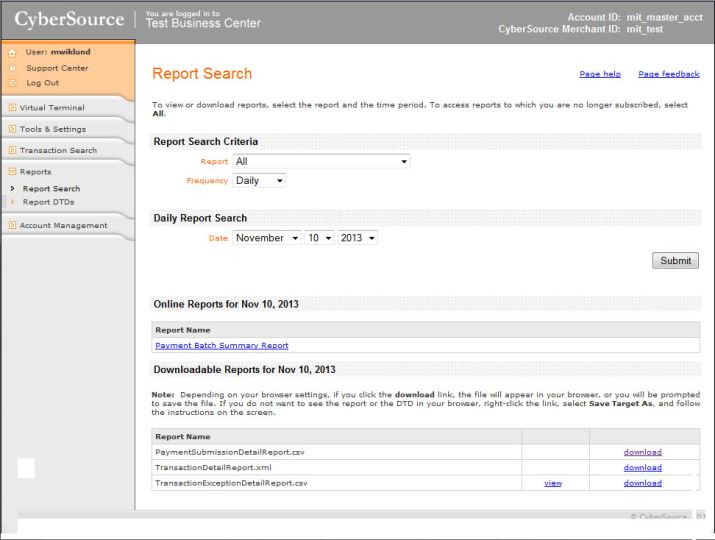Select Report Search in the sidebar
The image size is (715, 540).
click(x=51, y=188)
